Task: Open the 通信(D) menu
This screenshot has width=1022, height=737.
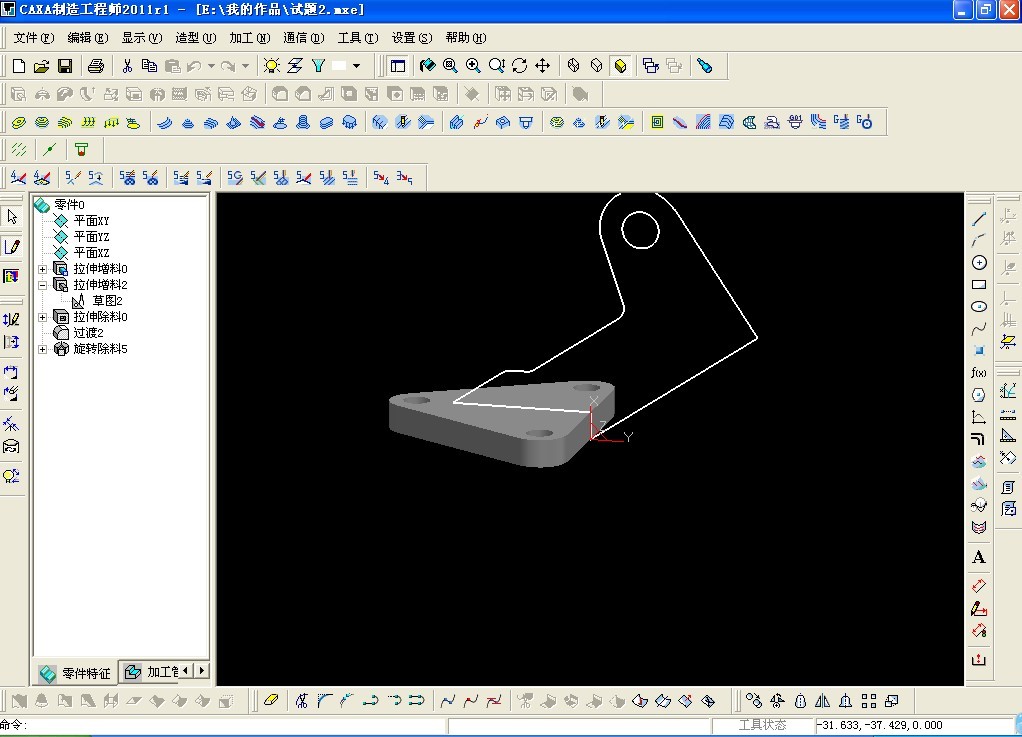Action: [x=304, y=38]
